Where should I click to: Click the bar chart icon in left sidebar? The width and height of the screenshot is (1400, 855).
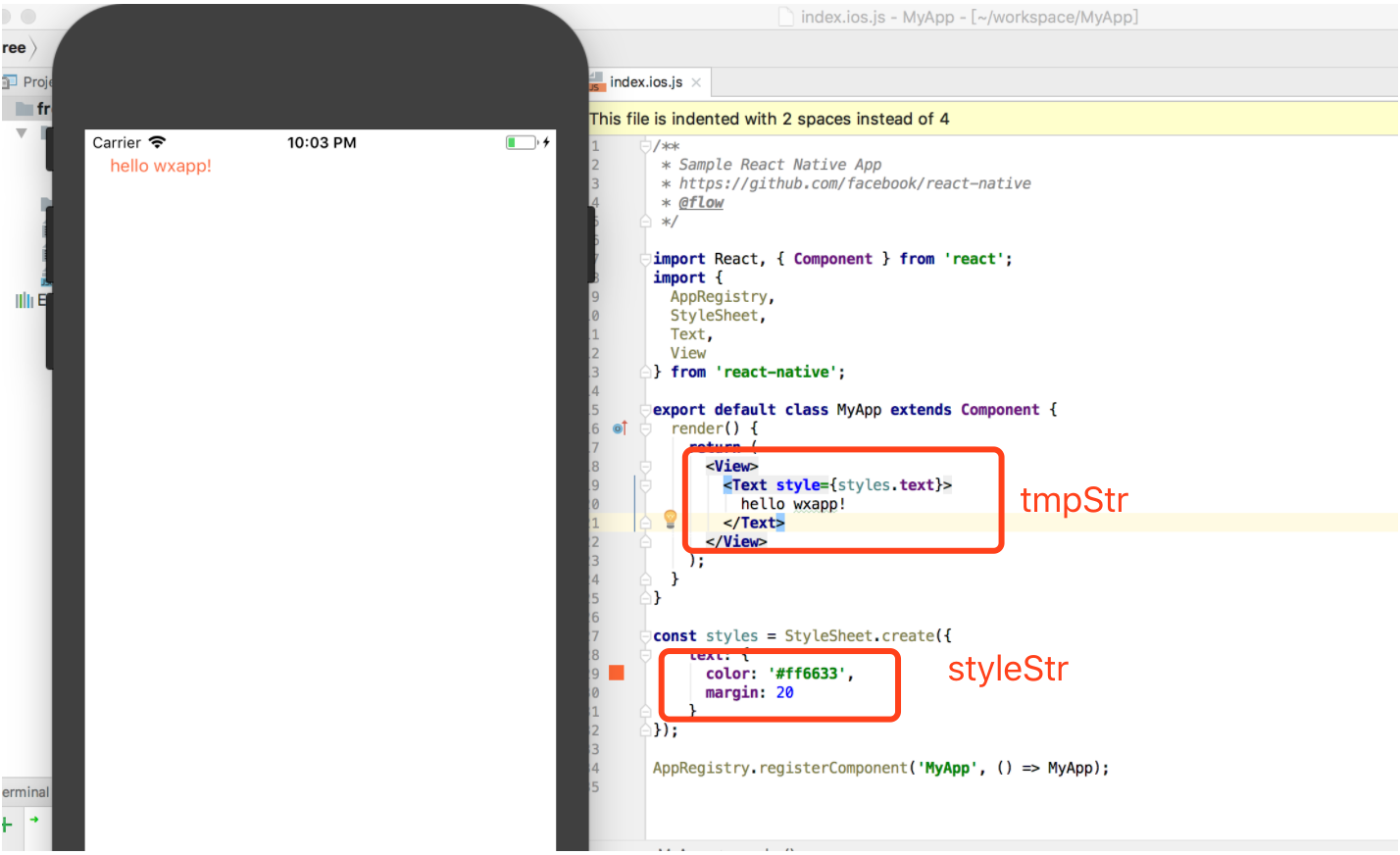(24, 300)
